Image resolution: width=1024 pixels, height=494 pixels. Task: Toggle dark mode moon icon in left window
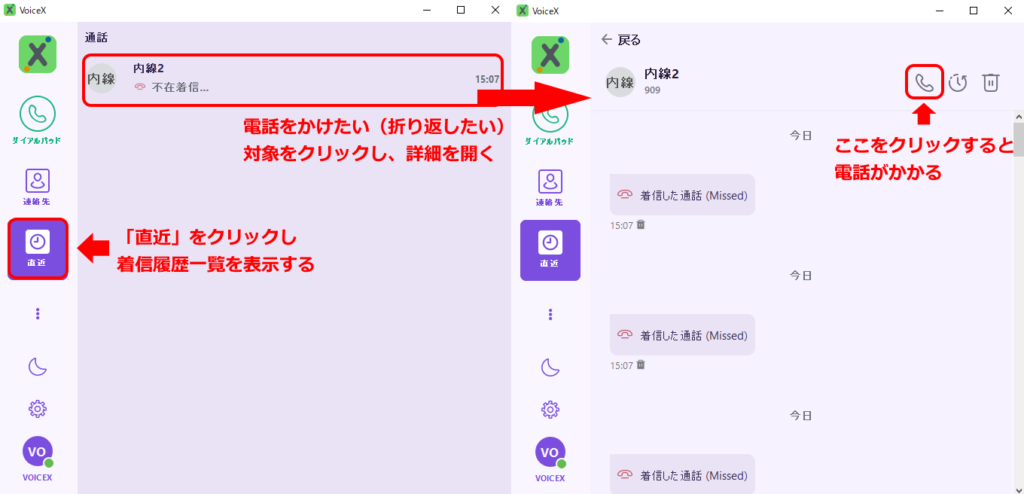coord(37,367)
